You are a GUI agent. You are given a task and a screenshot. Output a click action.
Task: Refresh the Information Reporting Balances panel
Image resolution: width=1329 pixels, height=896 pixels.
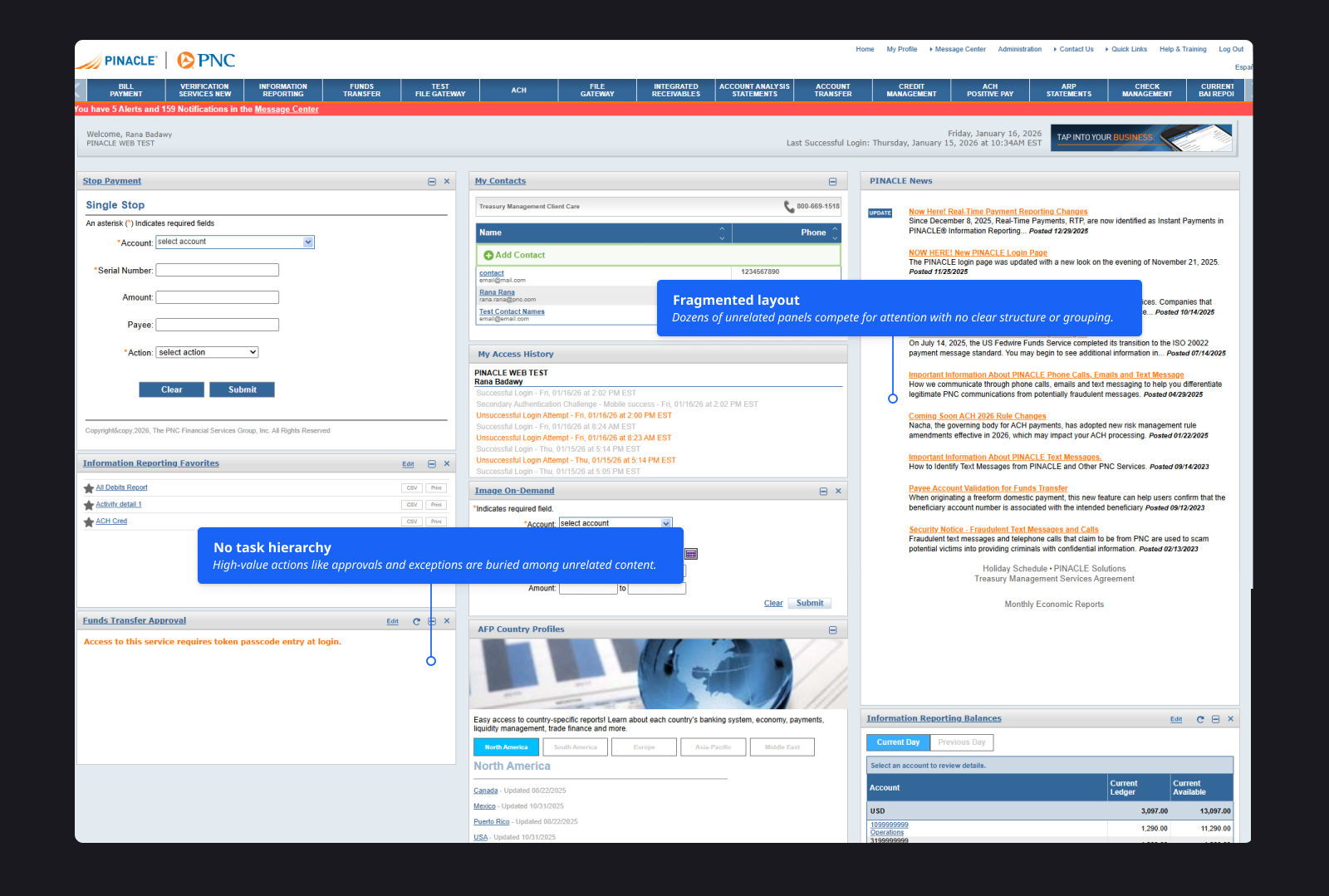pyautogui.click(x=1199, y=718)
